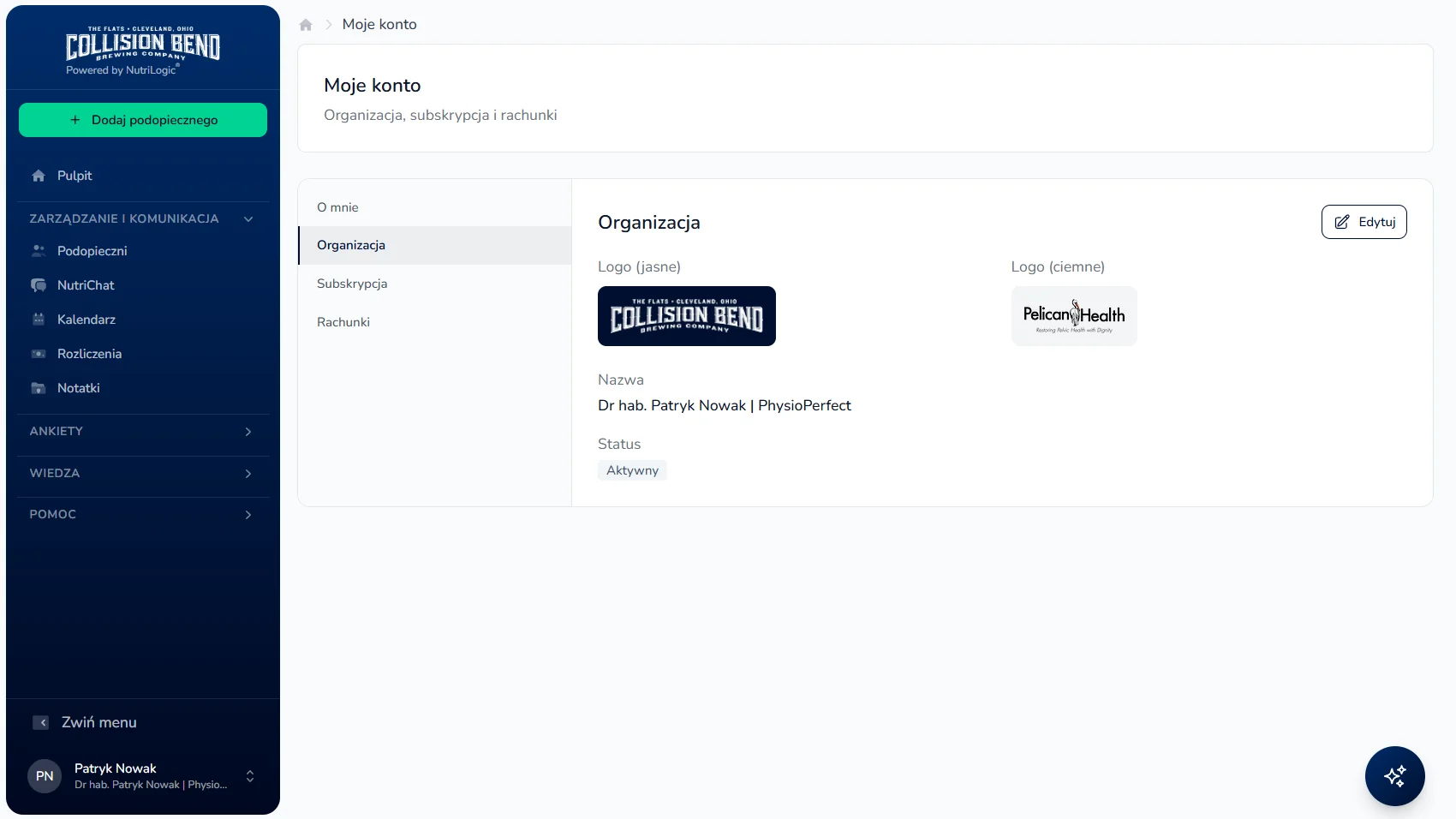Image resolution: width=1456 pixels, height=819 pixels.
Task: Click the Kalendarz calendar icon
Action: point(39,320)
